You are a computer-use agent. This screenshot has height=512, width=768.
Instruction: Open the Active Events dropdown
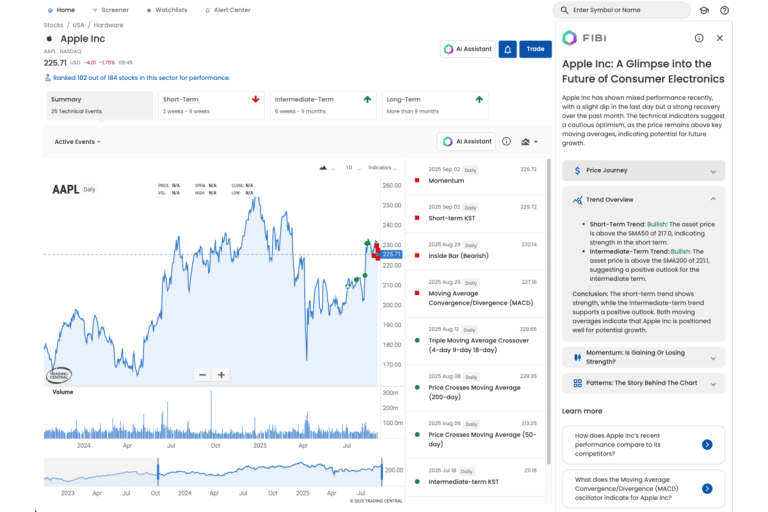[77, 142]
